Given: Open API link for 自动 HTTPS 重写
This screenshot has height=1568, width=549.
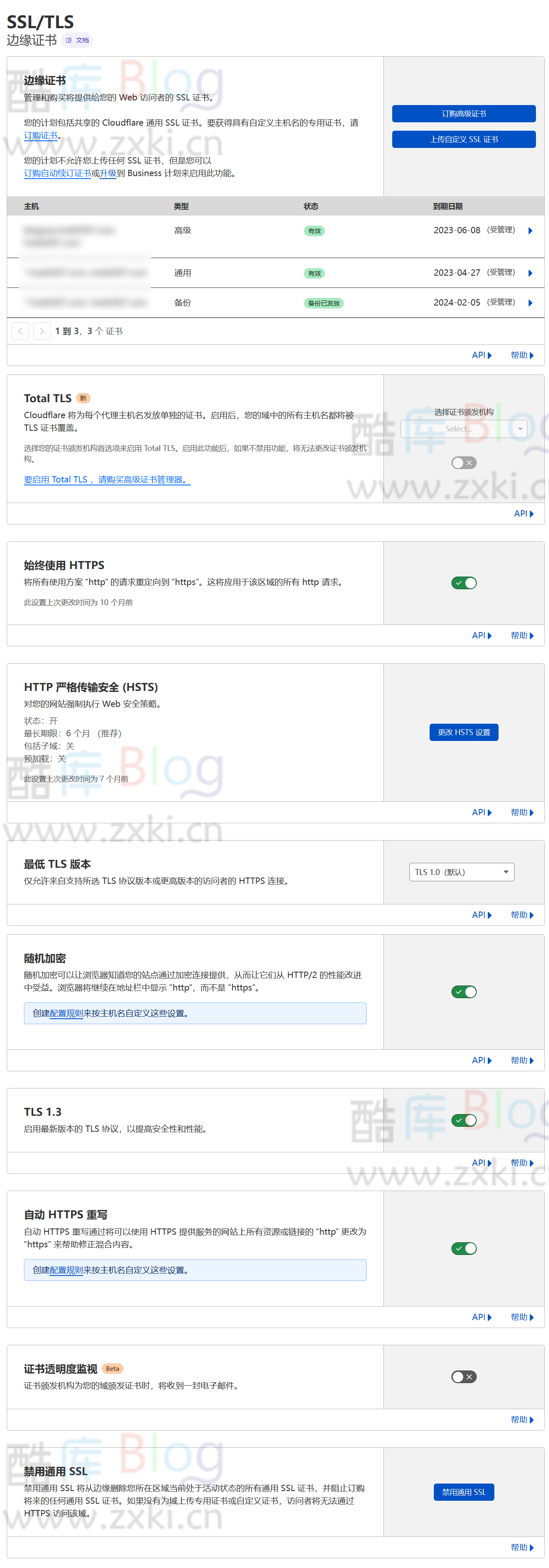Looking at the screenshot, I should 481,1317.
